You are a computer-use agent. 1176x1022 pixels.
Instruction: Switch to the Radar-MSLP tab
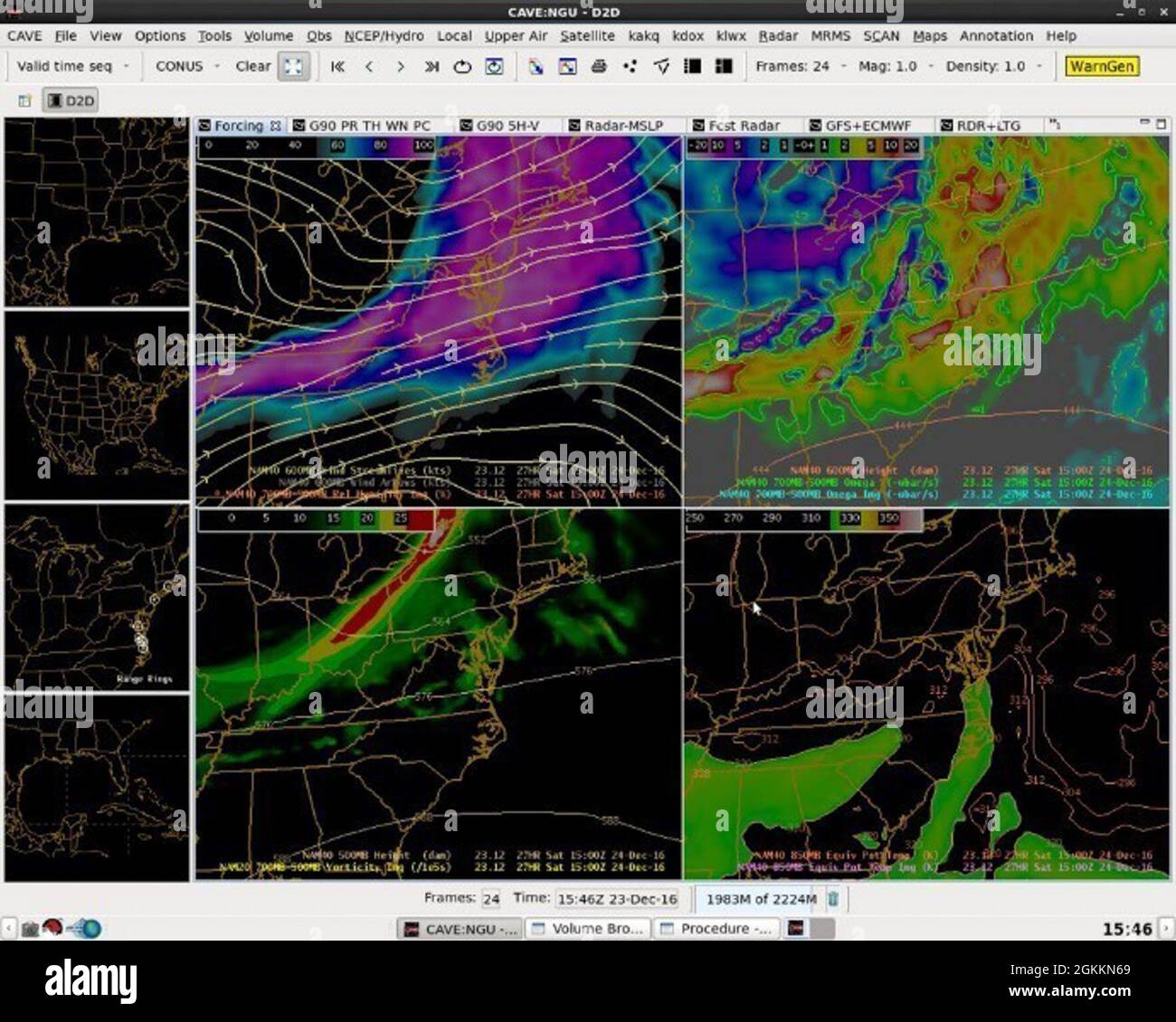(615, 126)
